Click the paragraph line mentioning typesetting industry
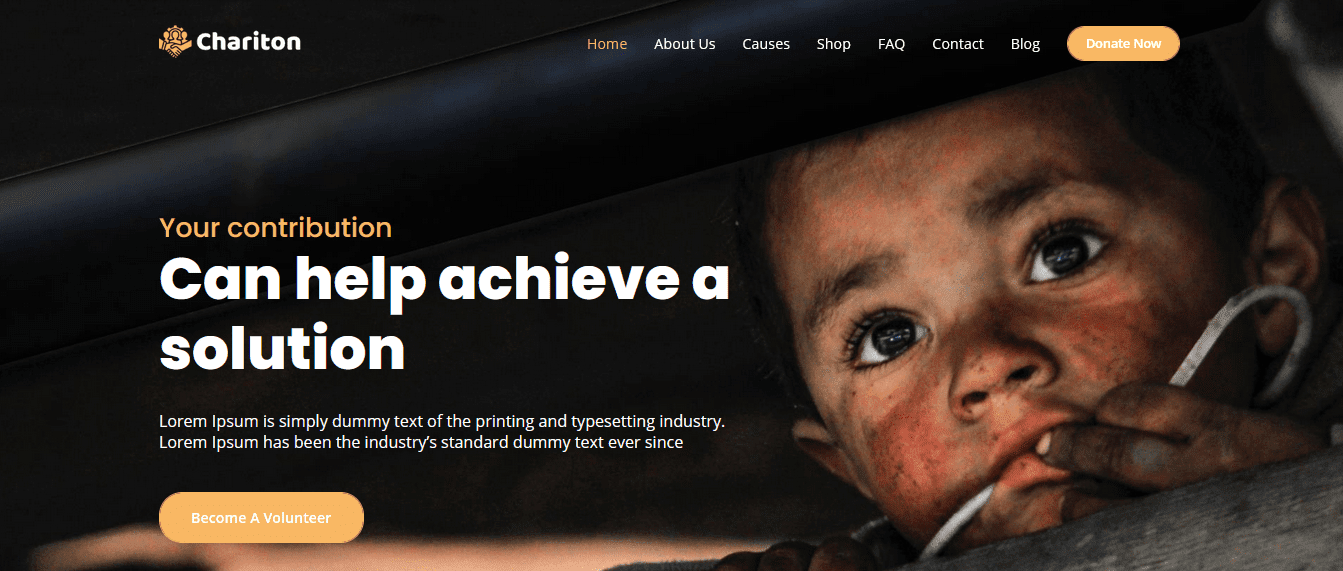The height and width of the screenshot is (571, 1343). [x=442, y=421]
